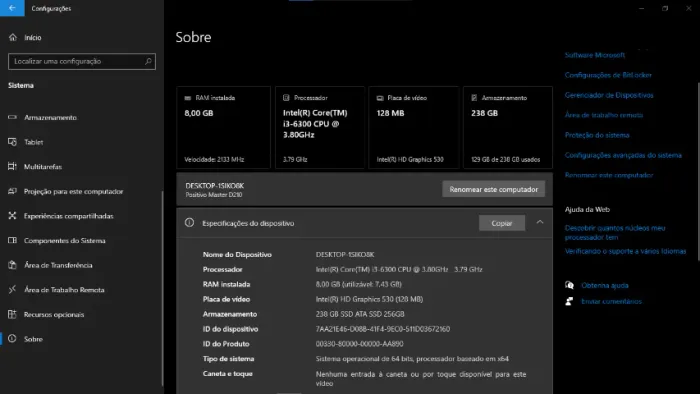Viewport: 700px width, 394px height.
Task: Click the Copiar button
Action: 502,223
